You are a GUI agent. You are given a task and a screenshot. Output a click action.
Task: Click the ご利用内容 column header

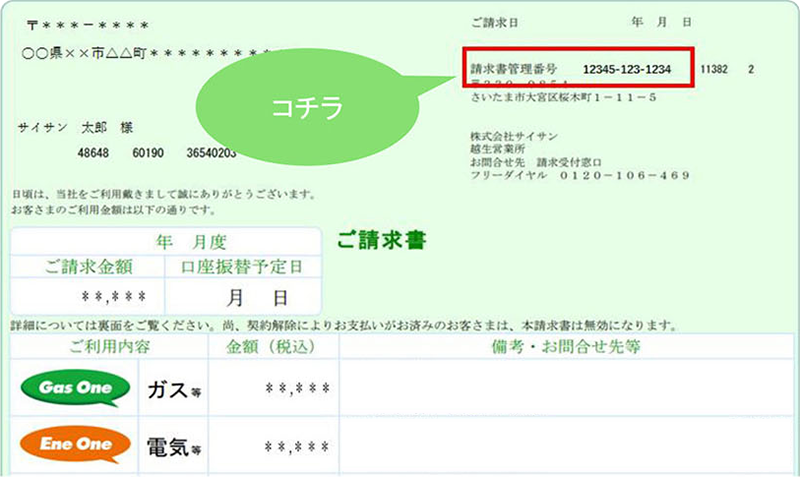pyautogui.click(x=109, y=347)
